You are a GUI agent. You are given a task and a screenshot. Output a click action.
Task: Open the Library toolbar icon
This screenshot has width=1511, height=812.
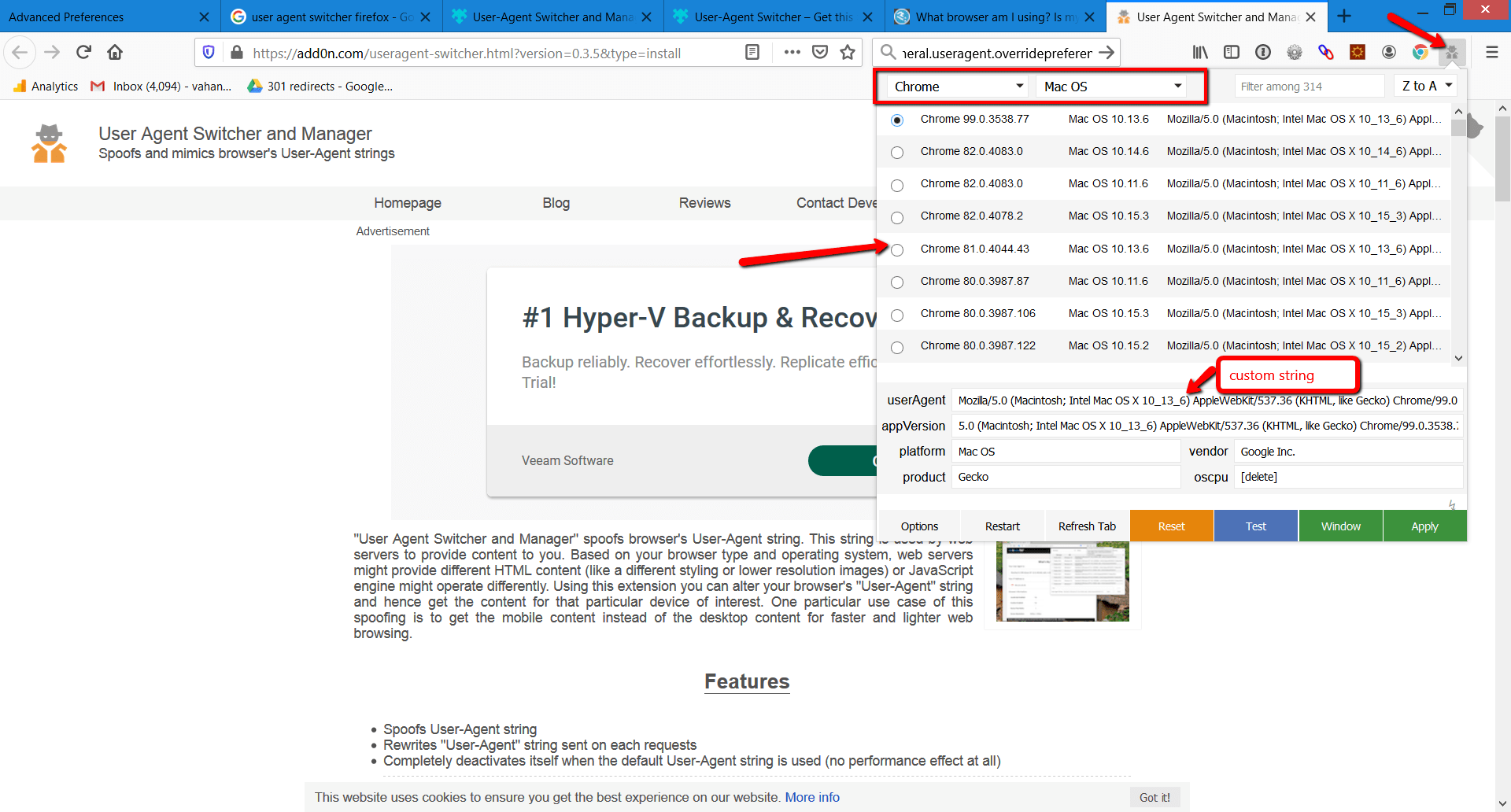point(1200,53)
